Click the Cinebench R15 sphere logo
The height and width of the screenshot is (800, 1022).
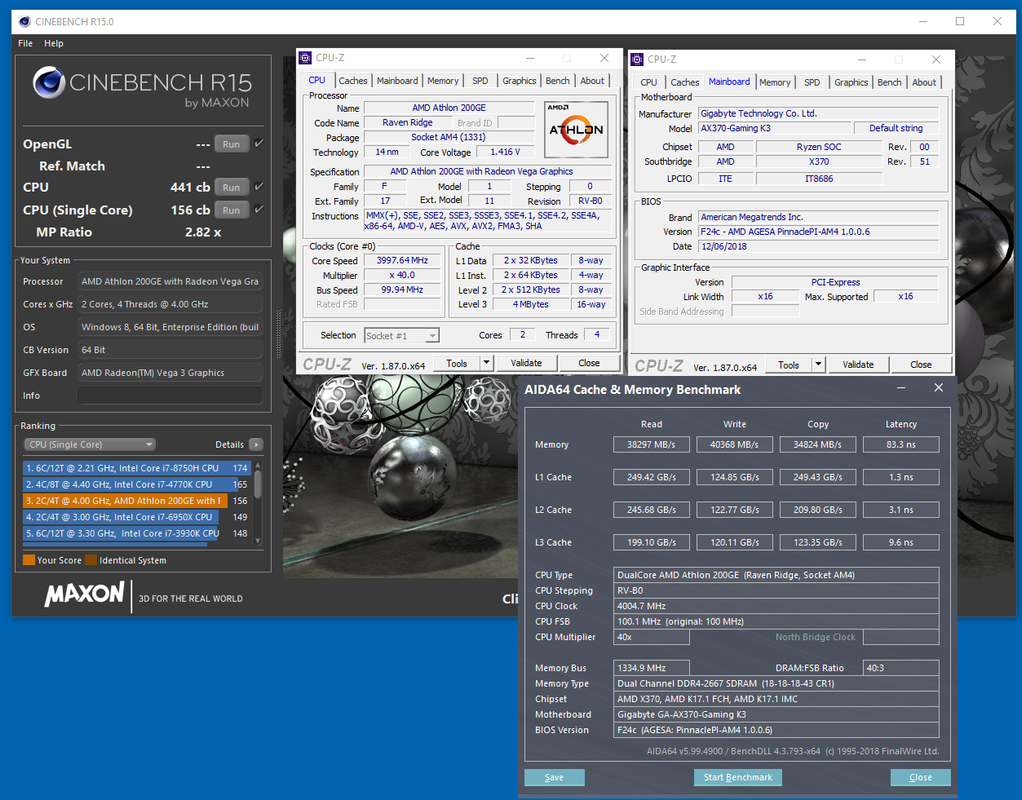(49, 83)
